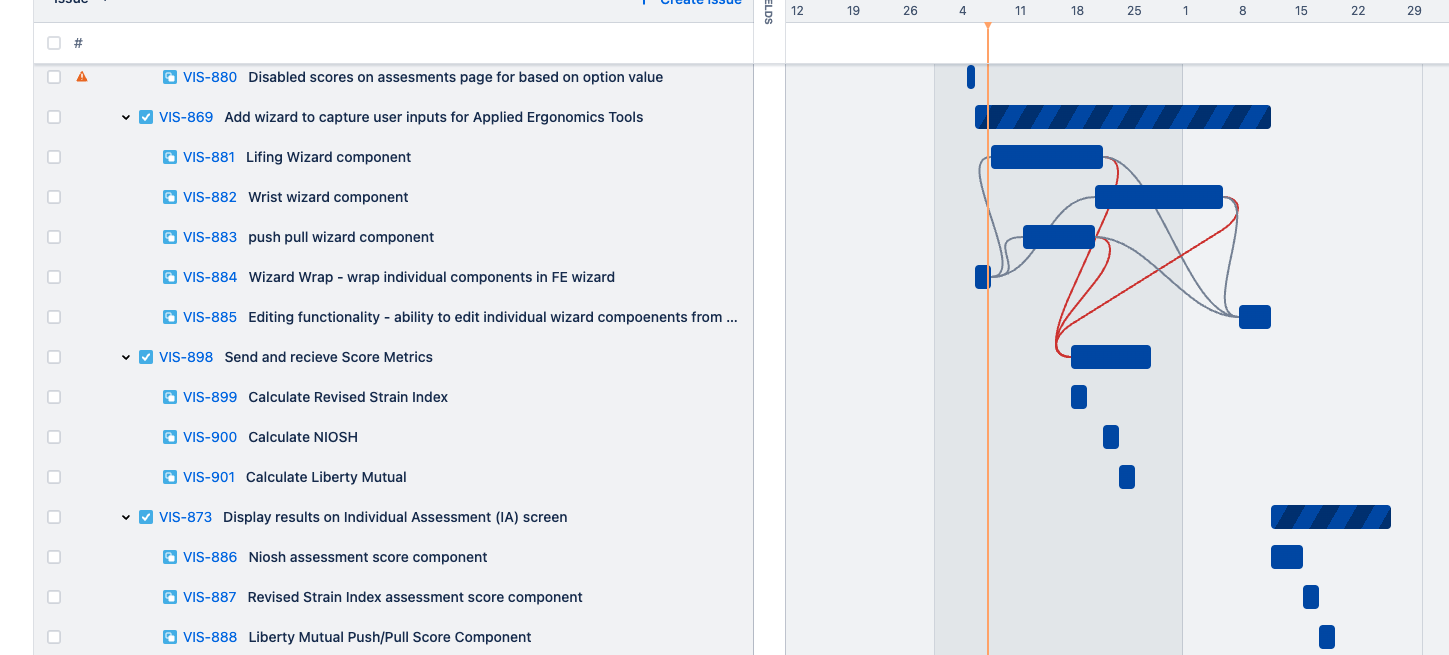Image resolution: width=1449 pixels, height=655 pixels.
Task: Collapse the VIS-869 wizard issue group
Action: tap(126, 117)
